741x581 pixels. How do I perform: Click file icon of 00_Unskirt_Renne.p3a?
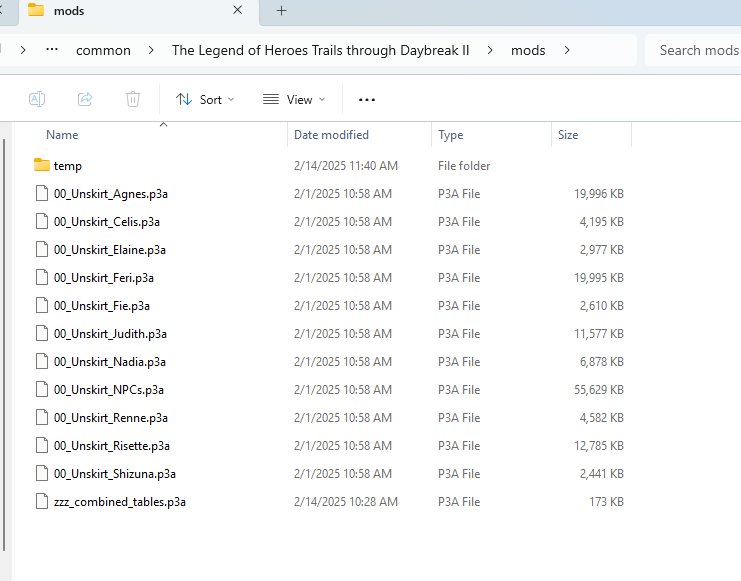42,417
